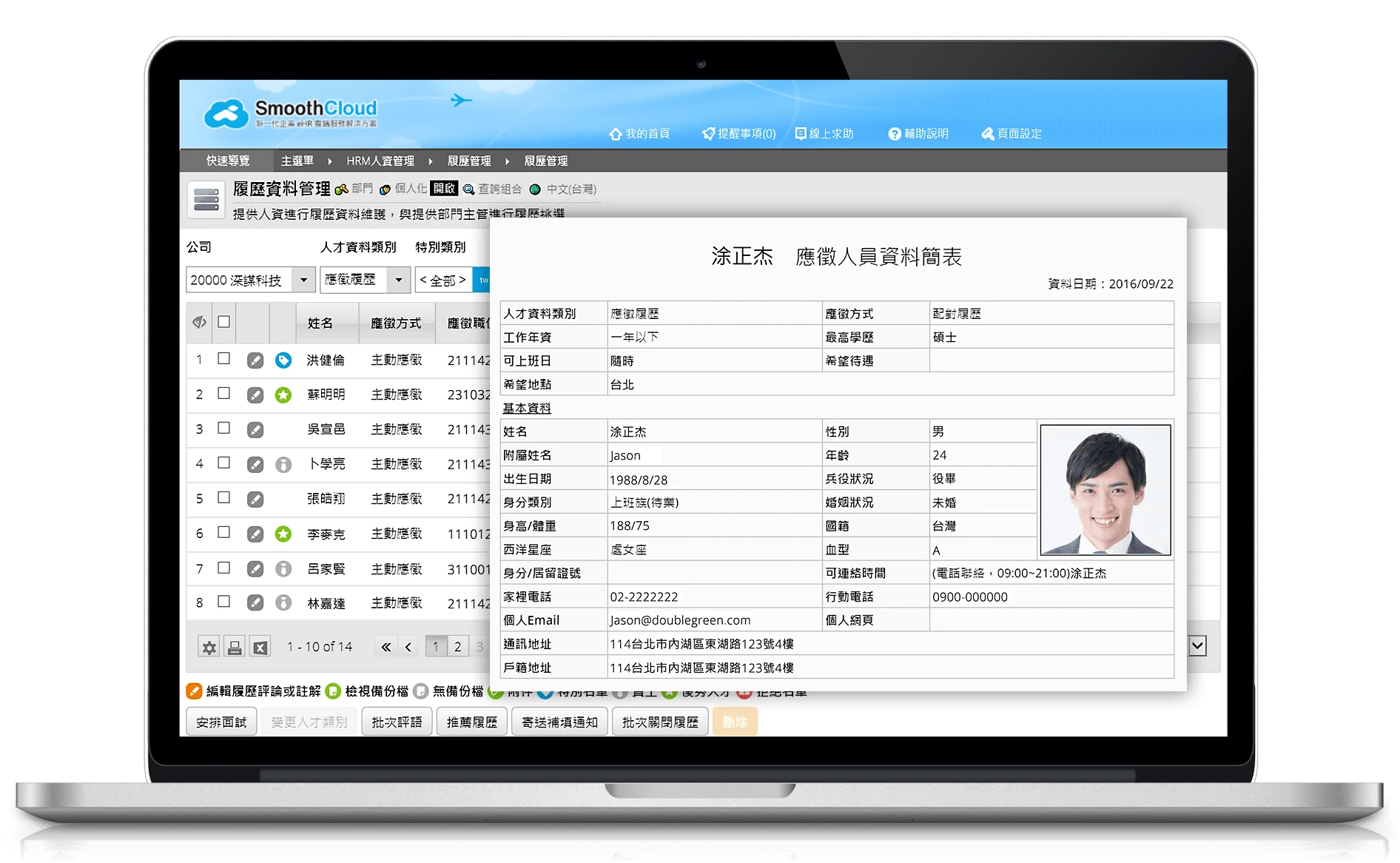
Task: Open the 人才資料類別 dropdown 應徵履歷
Action: [398, 280]
